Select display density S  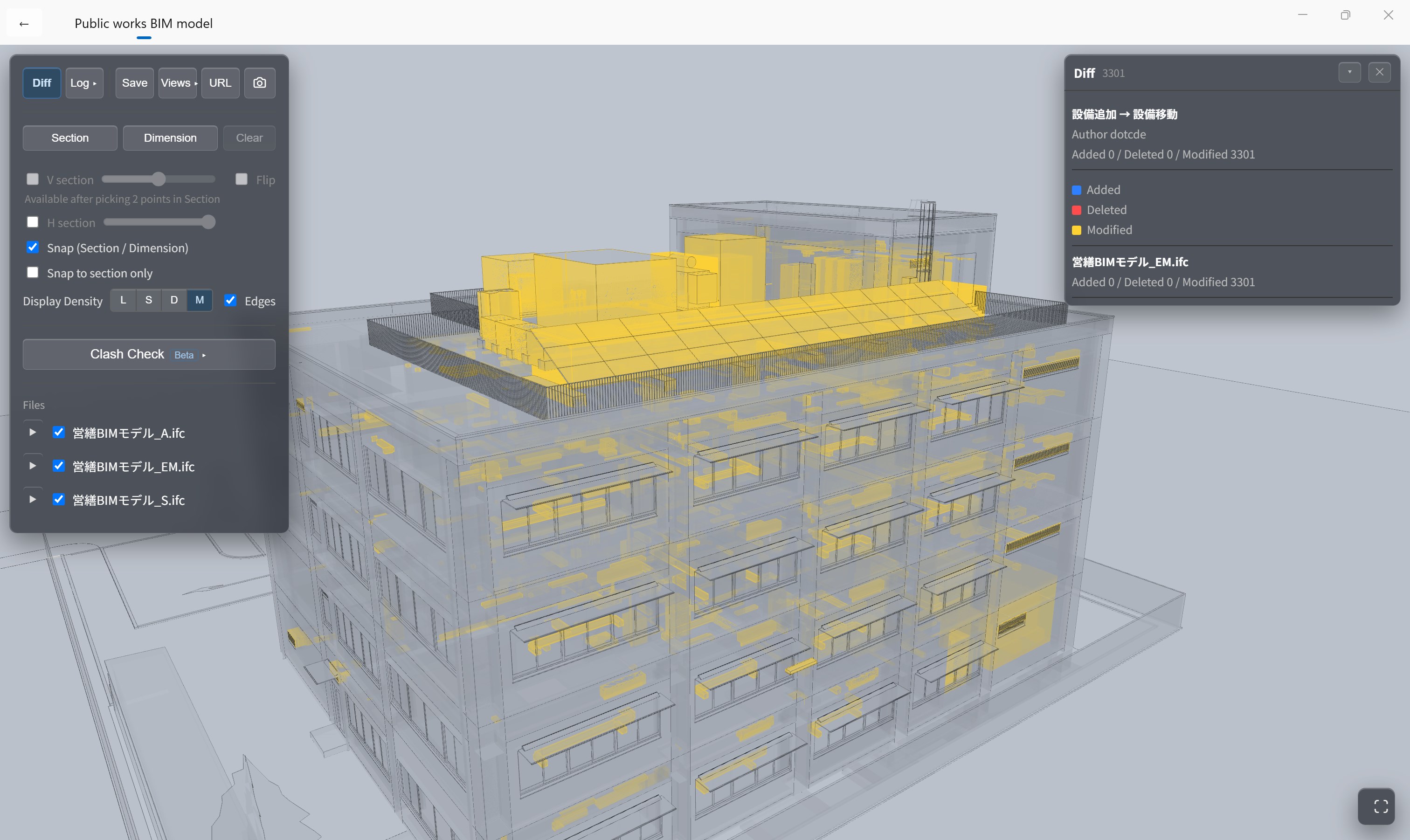pyautogui.click(x=149, y=300)
